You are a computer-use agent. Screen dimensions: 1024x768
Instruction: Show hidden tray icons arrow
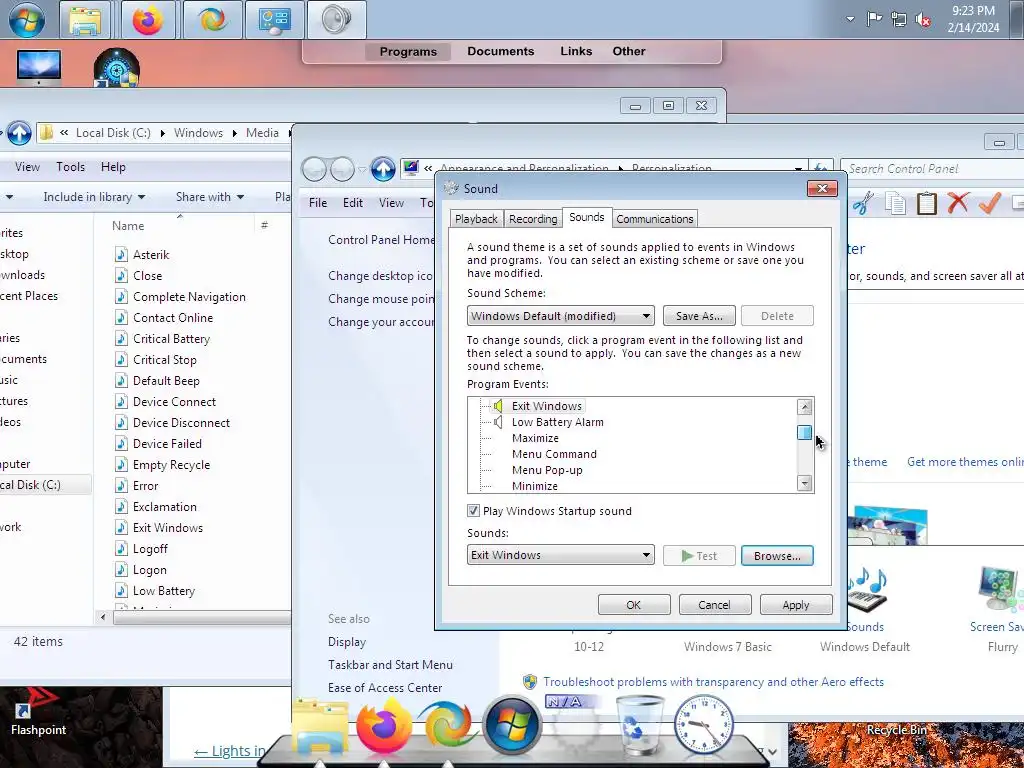pyautogui.click(x=850, y=19)
